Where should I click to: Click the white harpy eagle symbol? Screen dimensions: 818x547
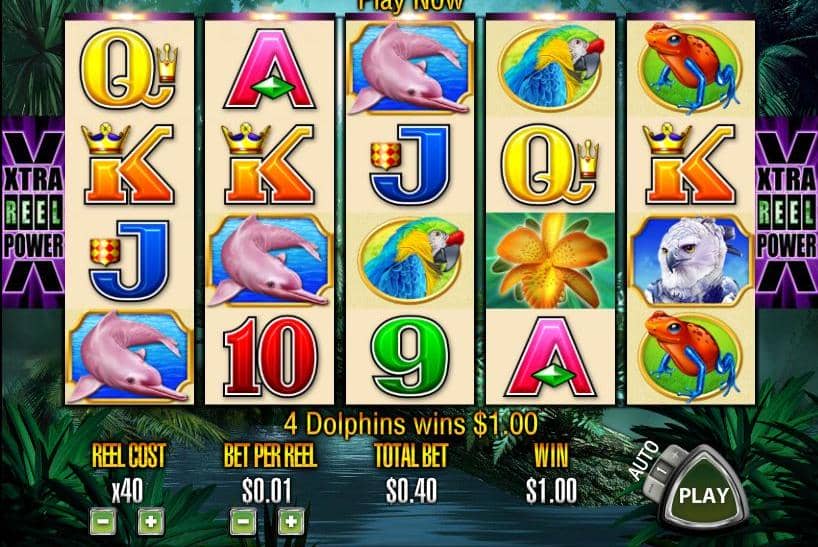(x=691, y=261)
